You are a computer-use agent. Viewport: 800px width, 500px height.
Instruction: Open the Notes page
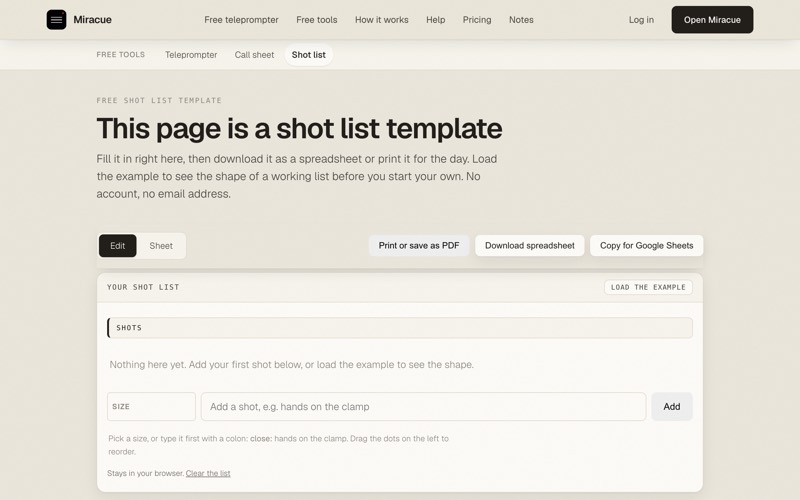click(x=521, y=20)
